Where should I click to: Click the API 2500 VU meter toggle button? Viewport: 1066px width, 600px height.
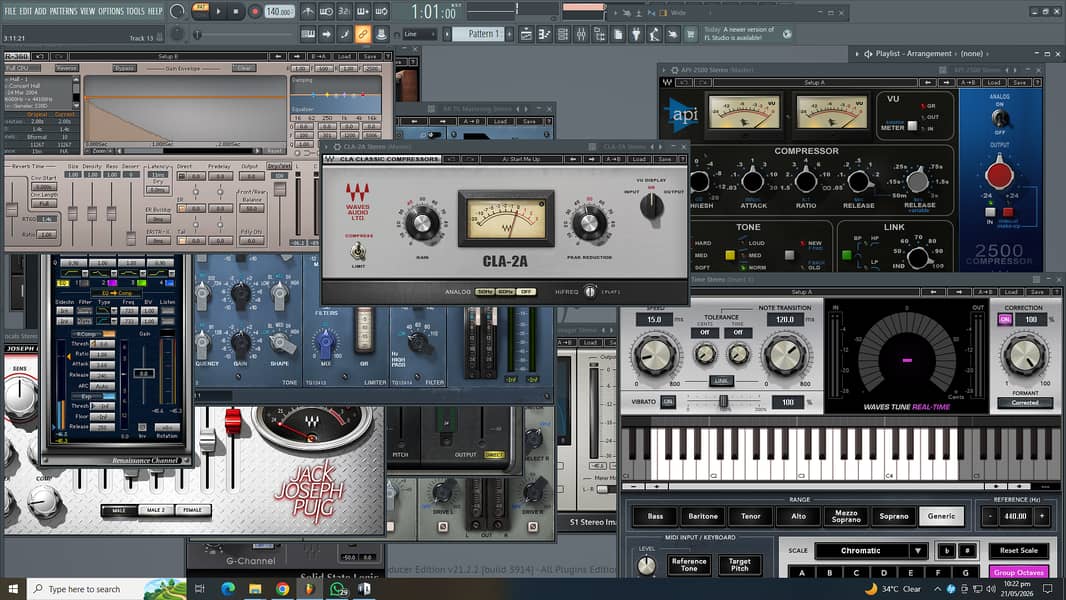(x=912, y=126)
